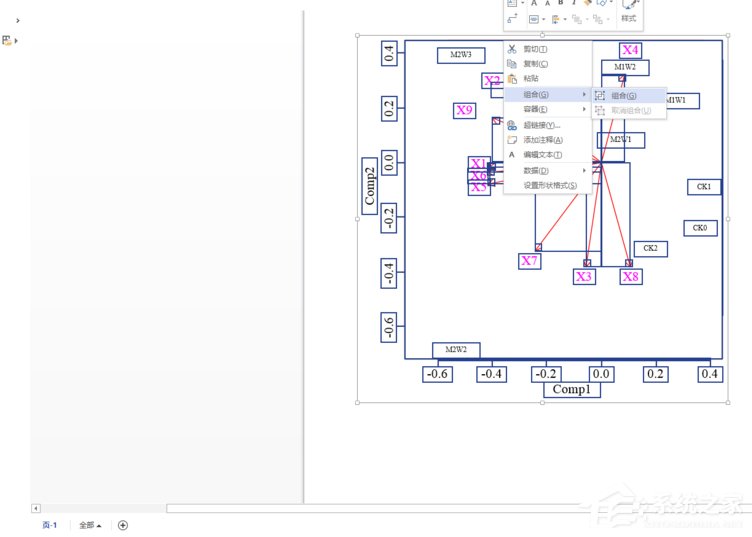
Task: Select the 0.2 x-axis tick label
Action: coord(656,374)
